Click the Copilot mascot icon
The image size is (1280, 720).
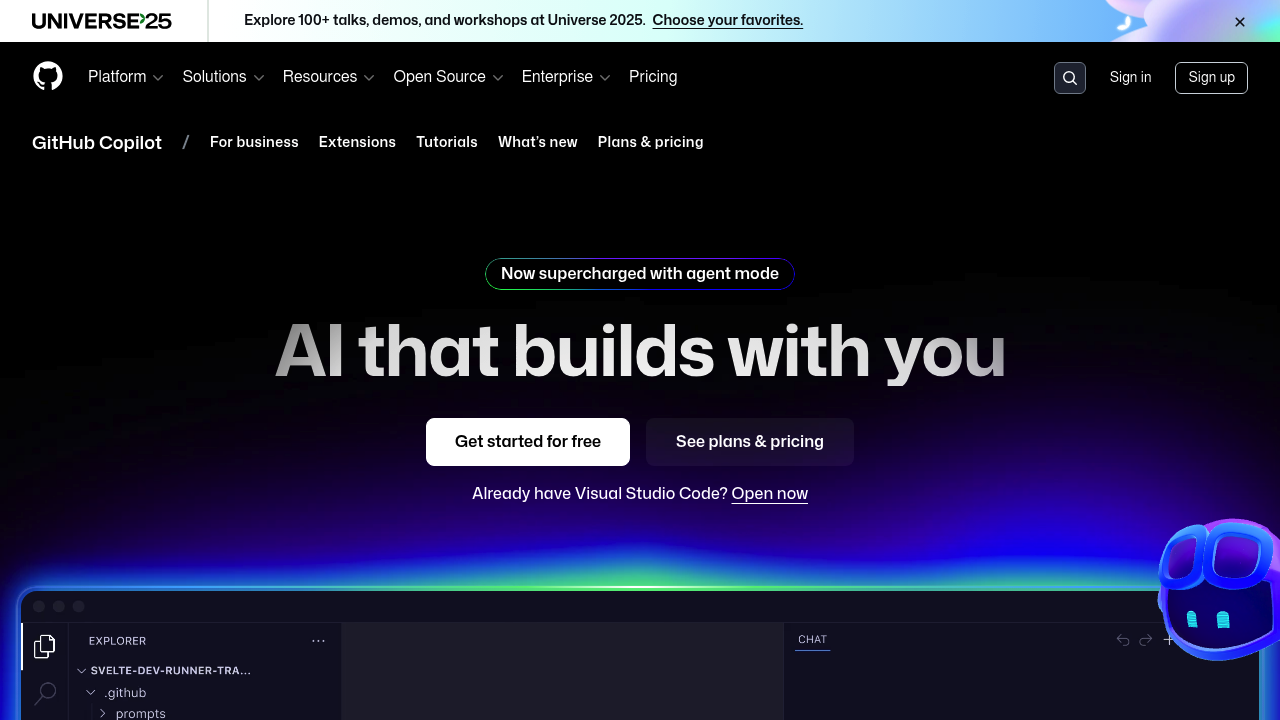pyautogui.click(x=1218, y=590)
